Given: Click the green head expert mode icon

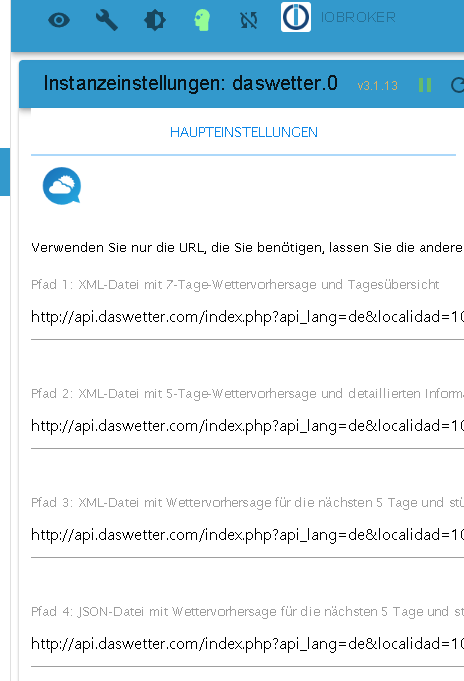Looking at the screenshot, I should coord(202,20).
